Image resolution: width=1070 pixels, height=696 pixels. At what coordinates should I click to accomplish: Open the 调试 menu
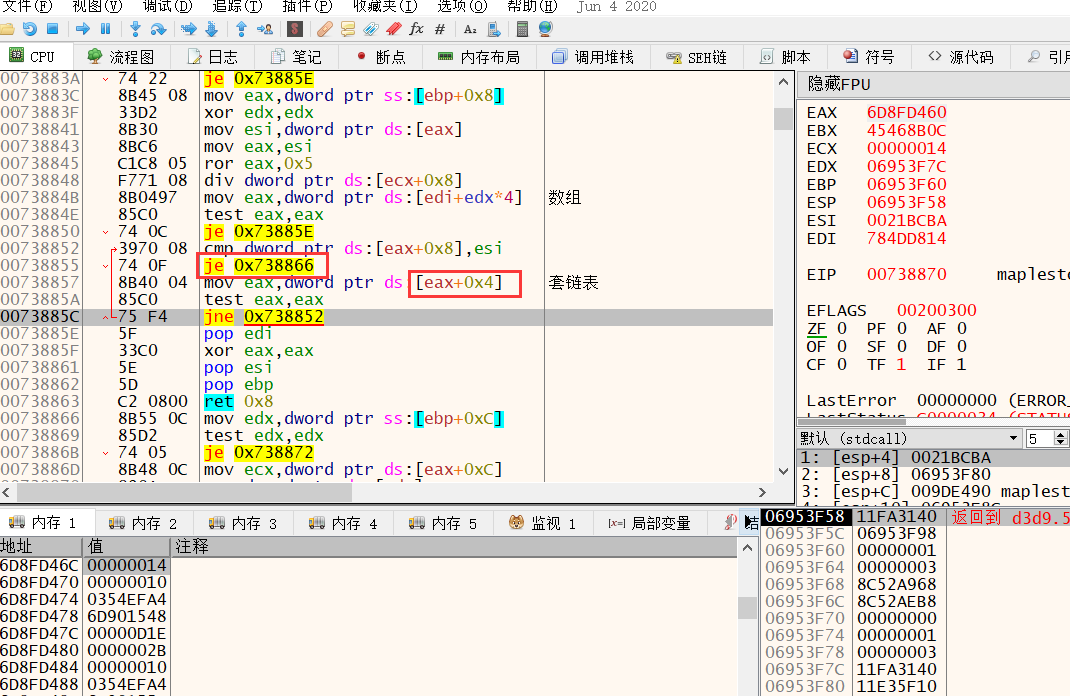[x=166, y=6]
